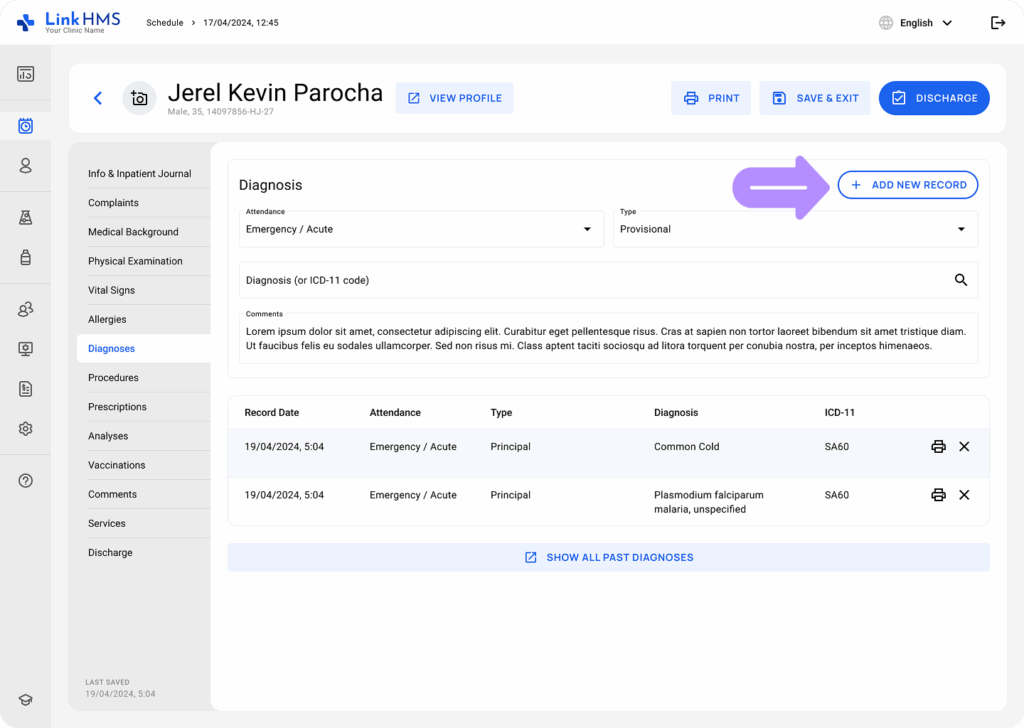Open Comments section in side menu
Image resolution: width=1024 pixels, height=728 pixels.
click(112, 494)
